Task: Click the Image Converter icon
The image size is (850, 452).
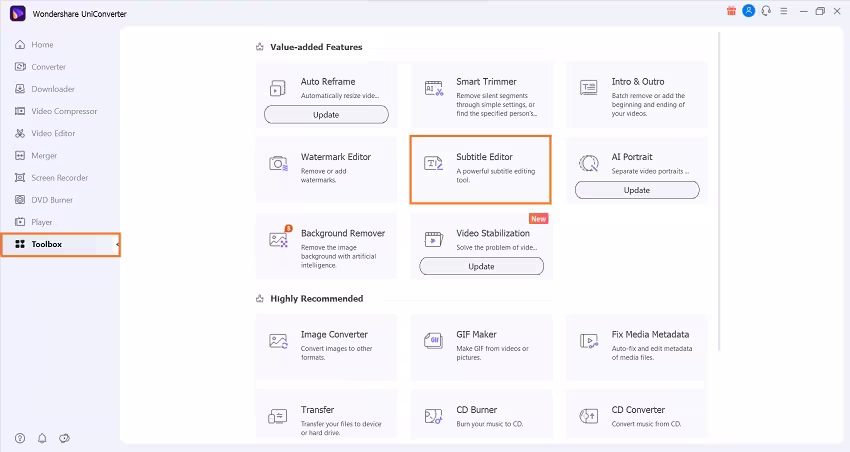Action: 278,341
